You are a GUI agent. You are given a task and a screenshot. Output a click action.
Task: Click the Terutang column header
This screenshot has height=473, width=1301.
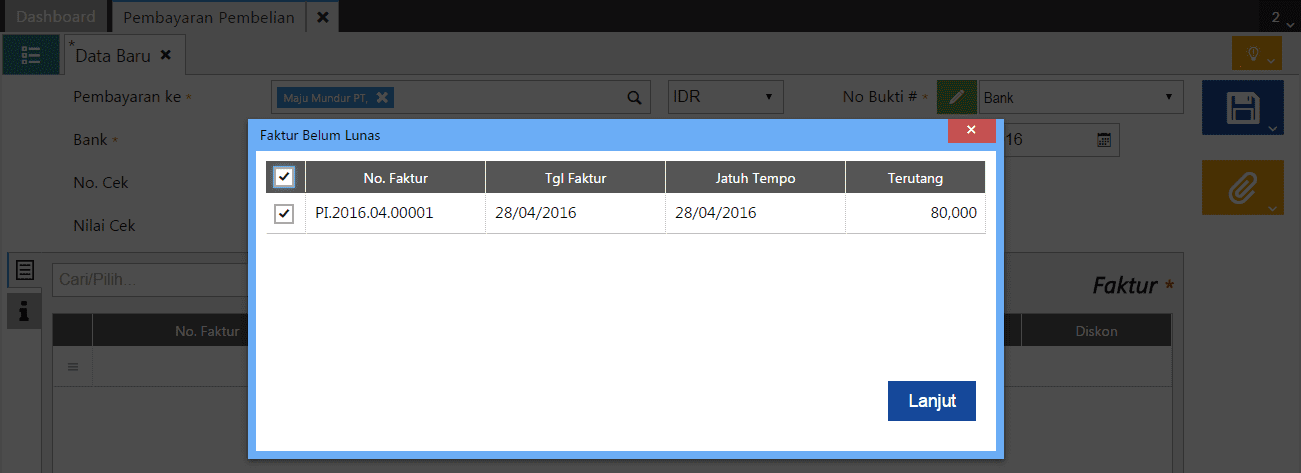click(x=915, y=178)
